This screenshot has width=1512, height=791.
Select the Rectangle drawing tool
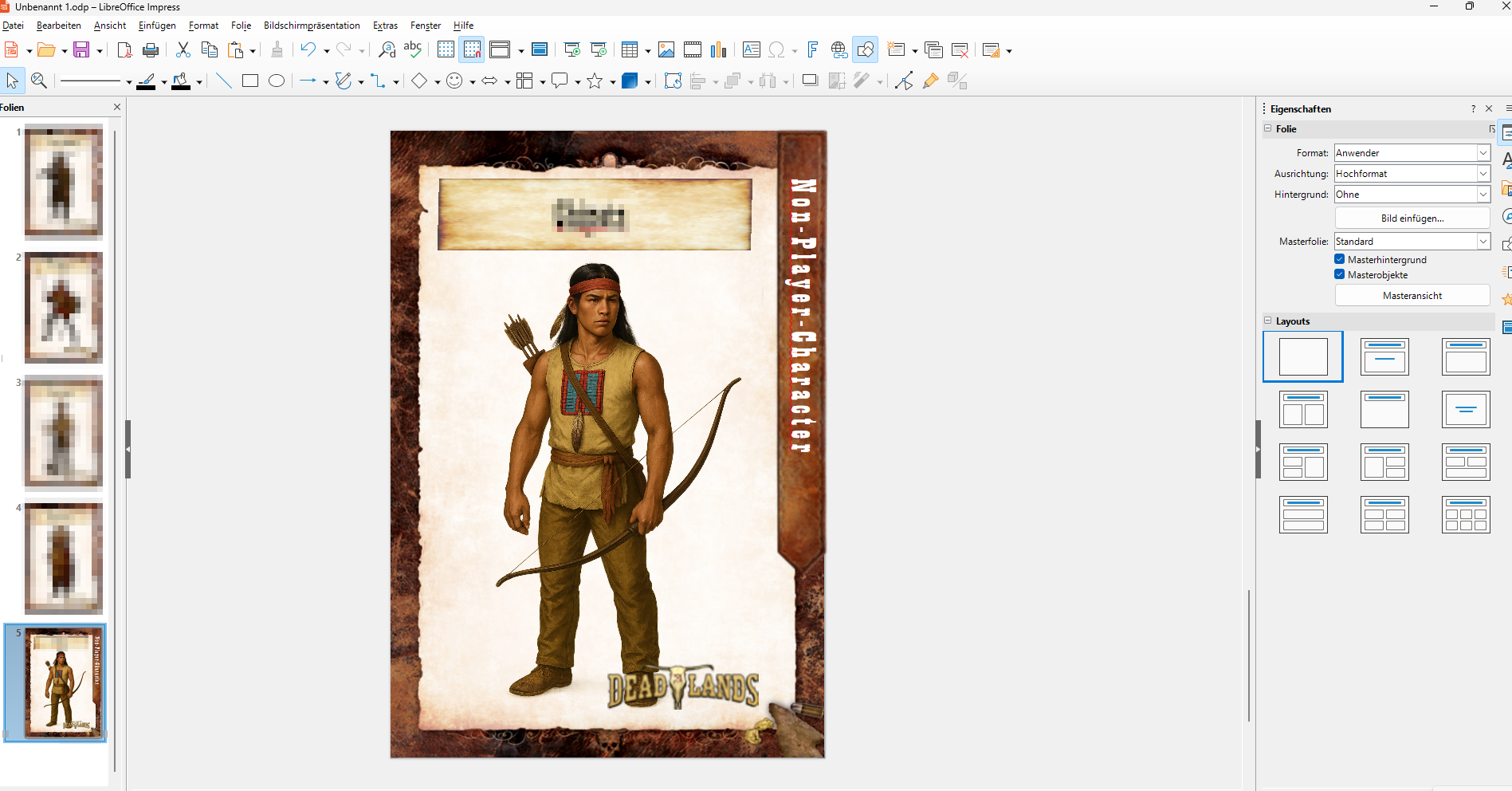[249, 81]
